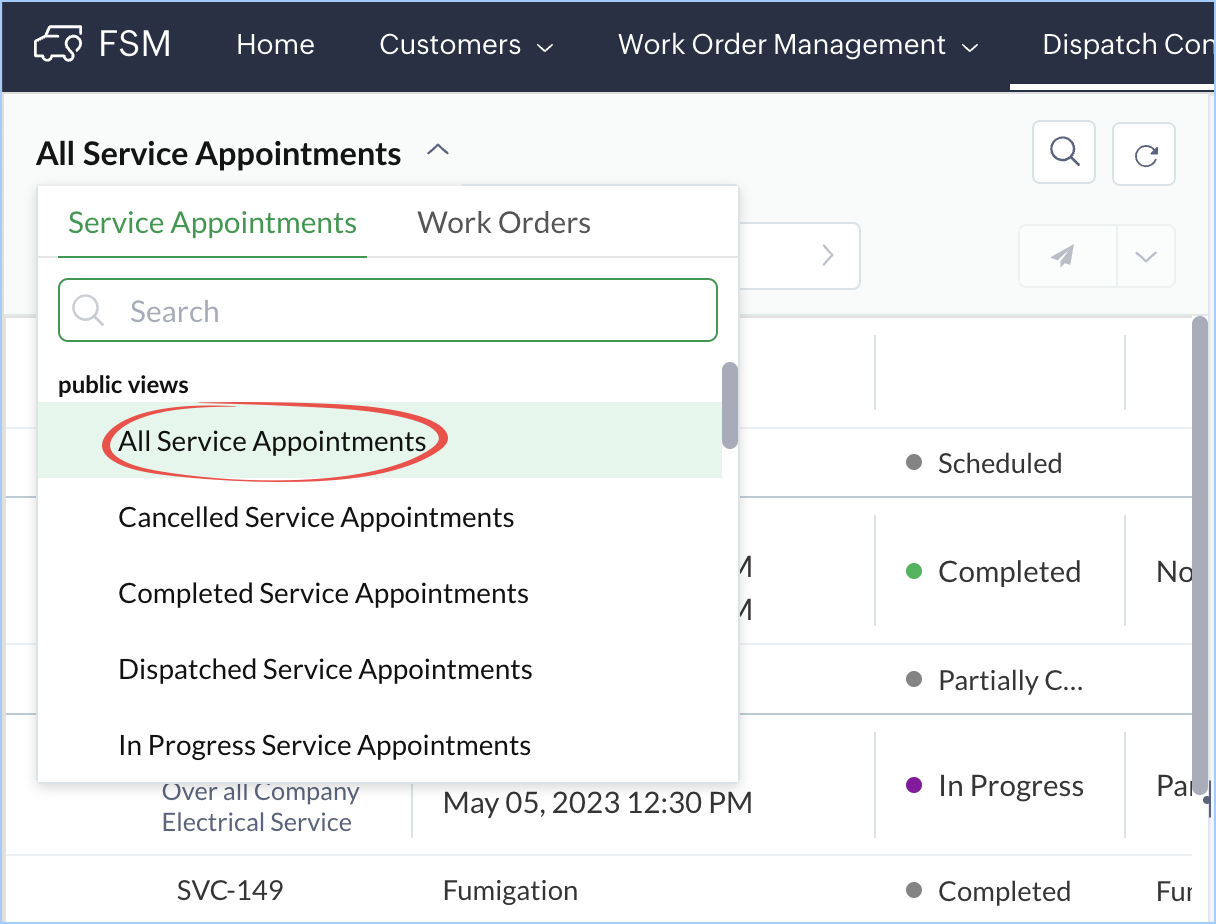Choose Cancelled Service Appointments view
1216x924 pixels.
(316, 518)
